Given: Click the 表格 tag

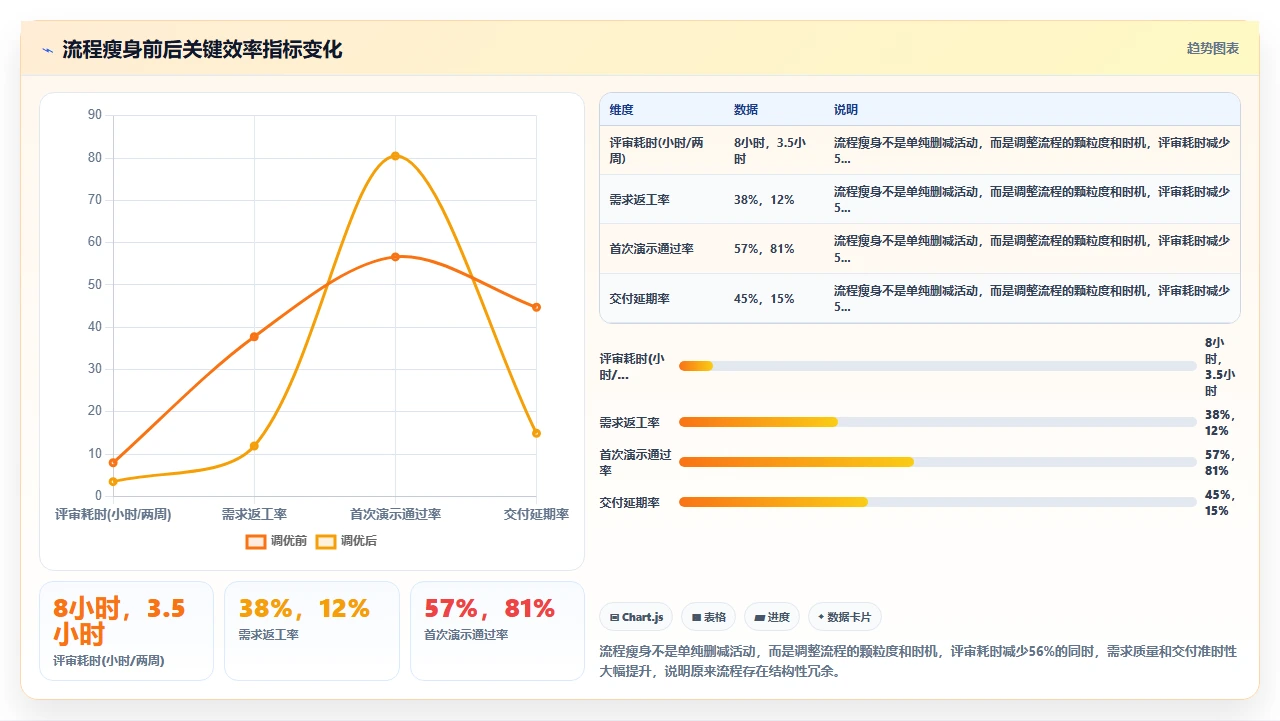Looking at the screenshot, I should pos(709,617).
